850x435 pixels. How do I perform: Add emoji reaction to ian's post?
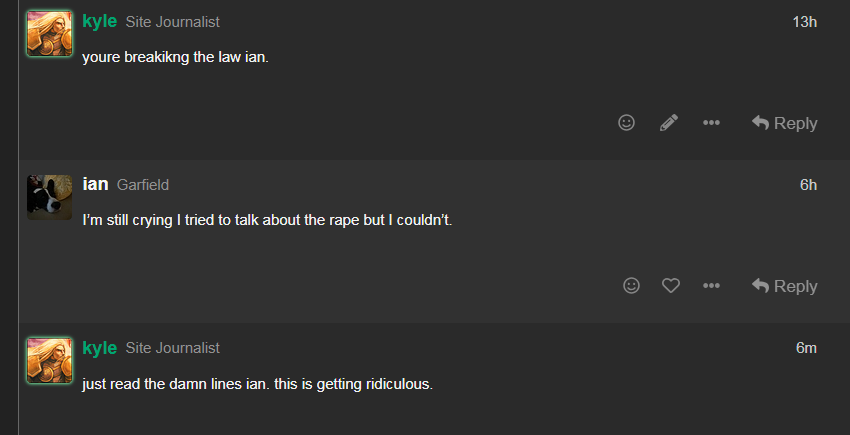pos(631,285)
